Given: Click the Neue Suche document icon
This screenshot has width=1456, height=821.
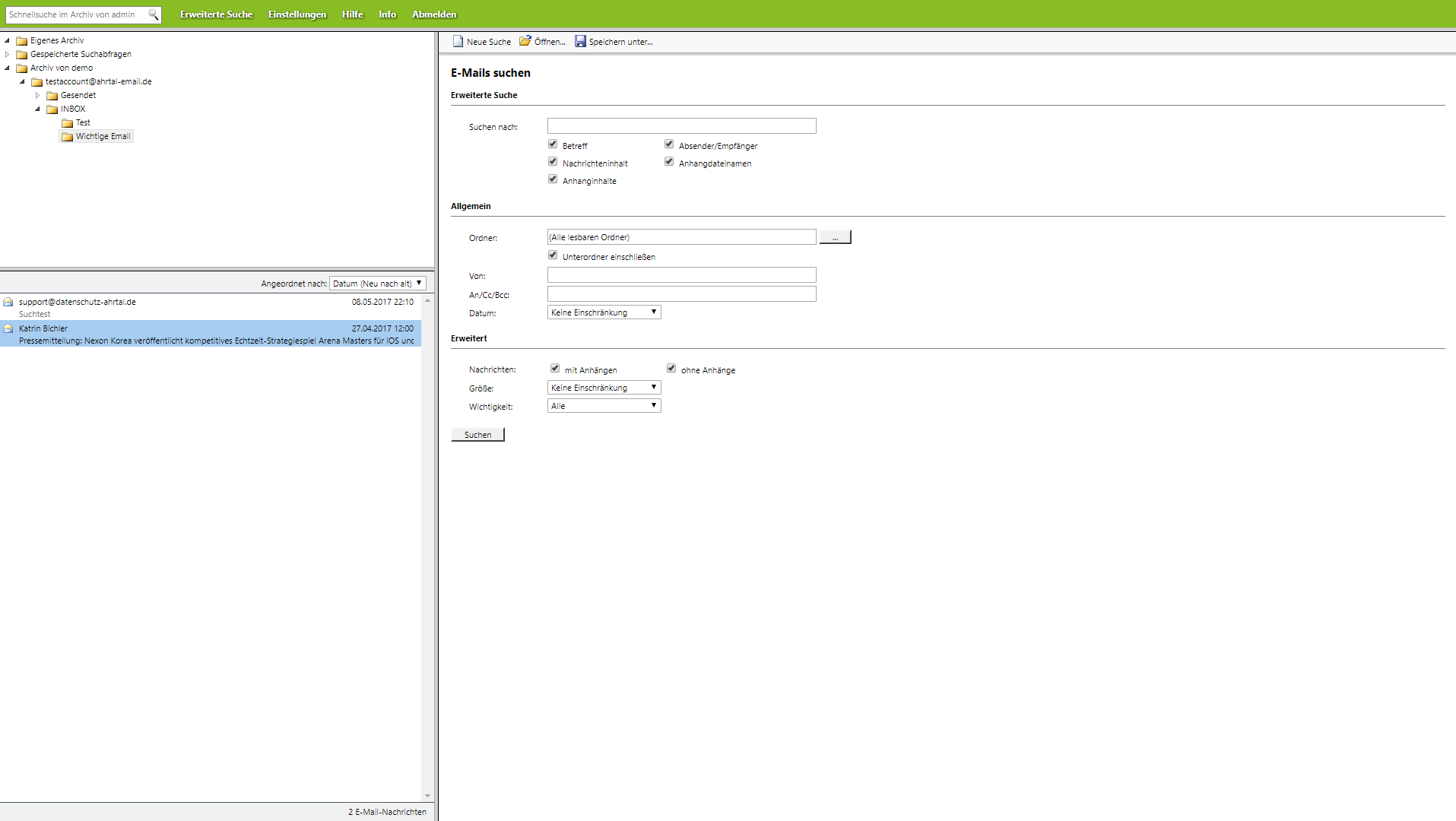Looking at the screenshot, I should 458,41.
